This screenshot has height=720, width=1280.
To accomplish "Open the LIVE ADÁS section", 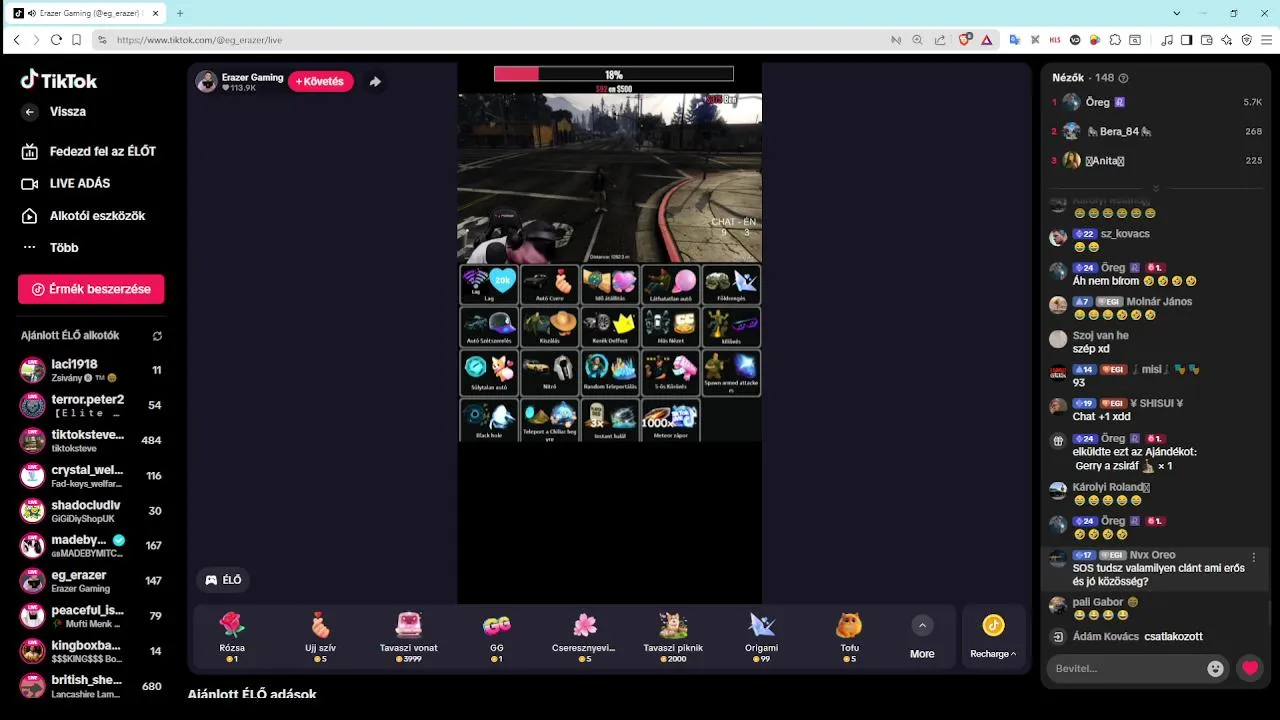I will click(x=67, y=183).
